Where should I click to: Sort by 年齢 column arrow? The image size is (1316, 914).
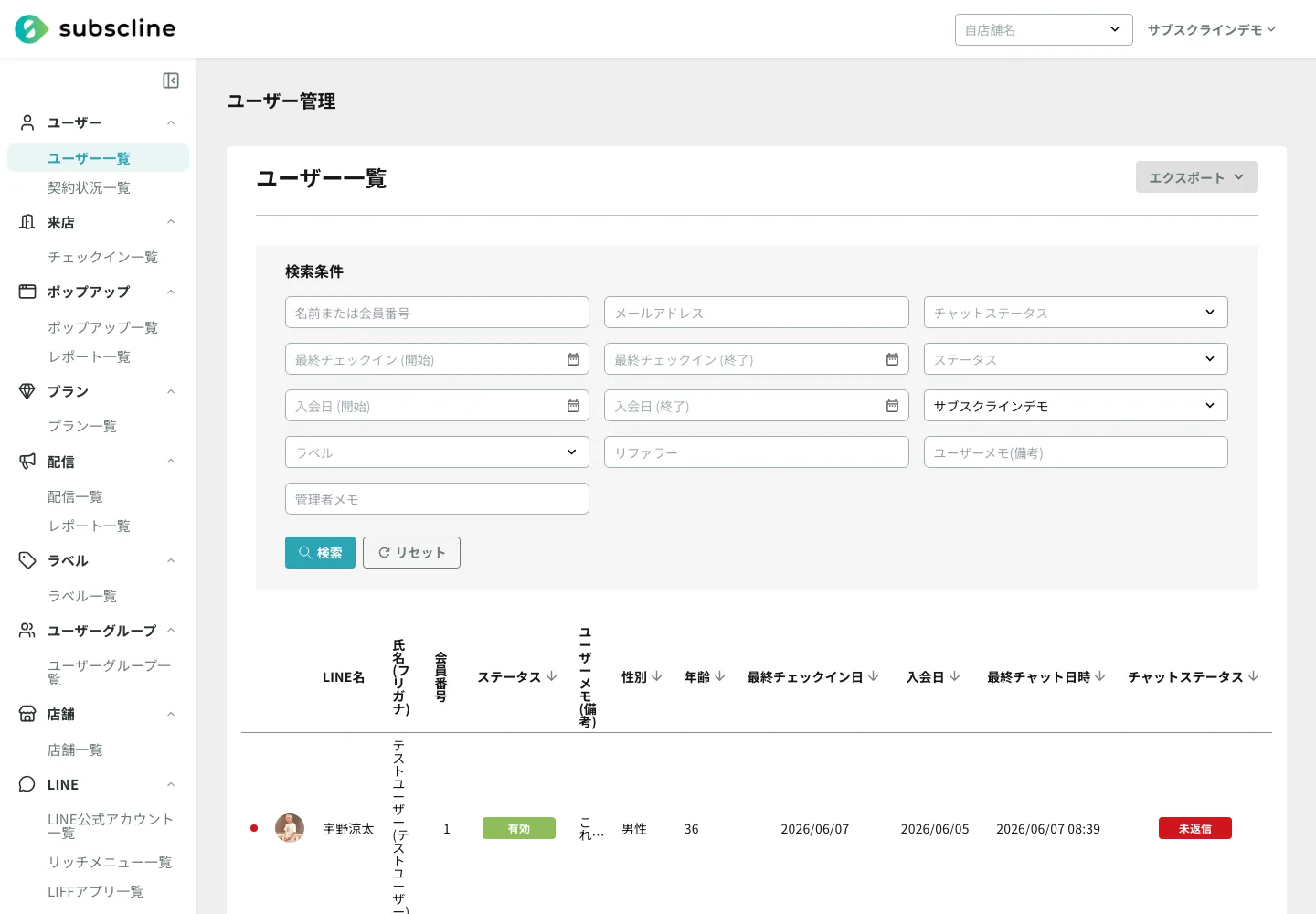click(x=719, y=676)
